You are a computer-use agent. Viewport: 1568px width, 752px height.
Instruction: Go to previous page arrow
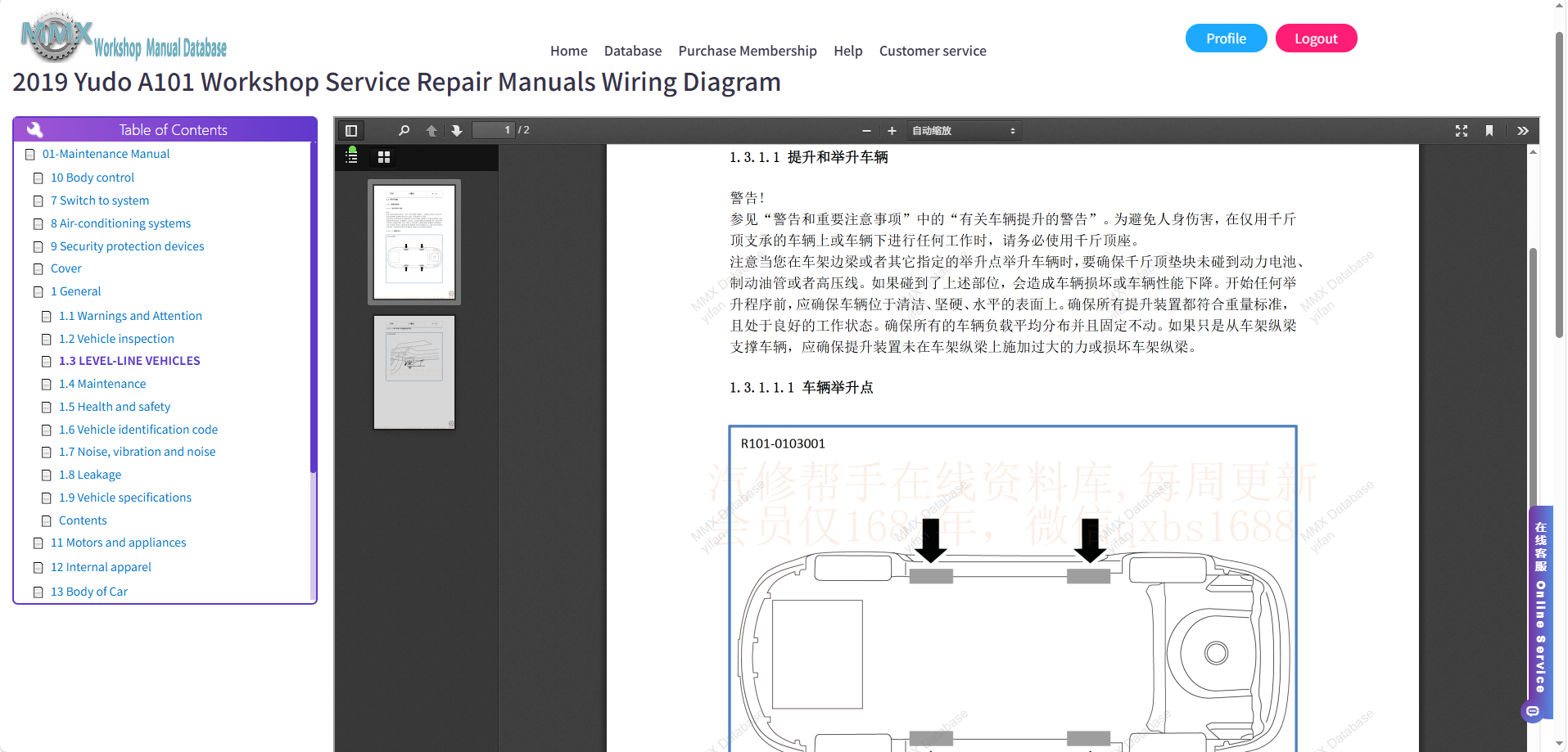(x=432, y=131)
